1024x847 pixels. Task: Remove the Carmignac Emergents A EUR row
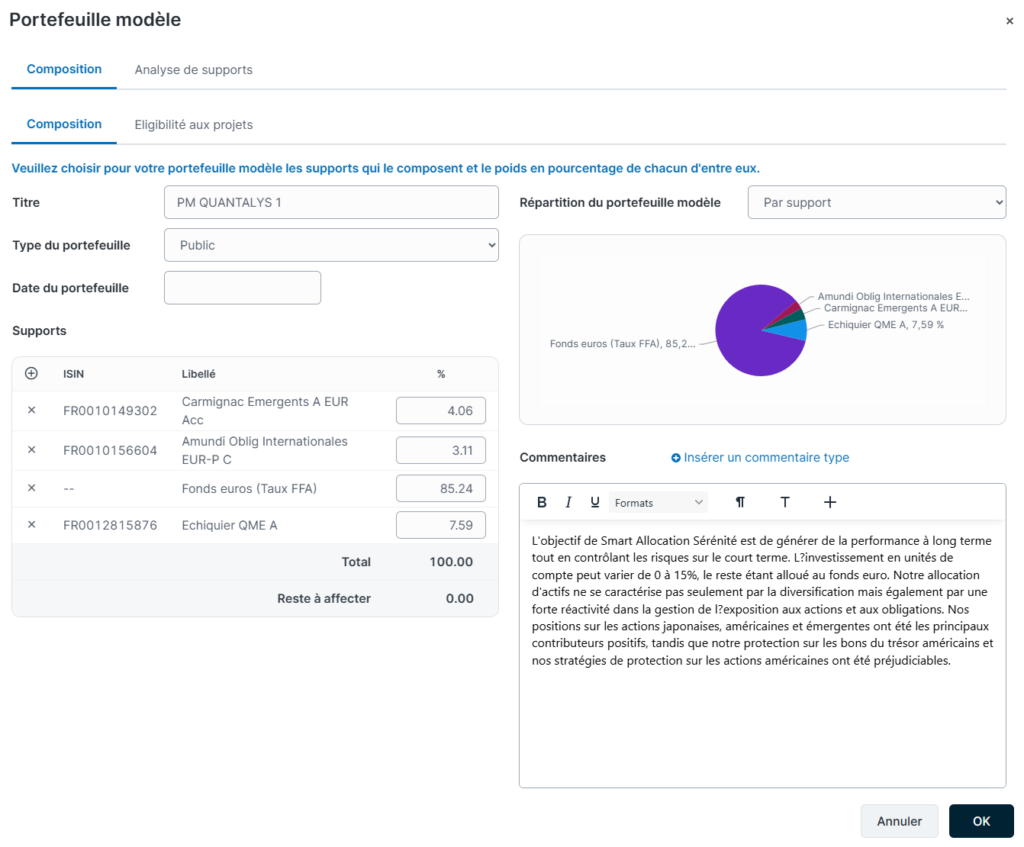pyautogui.click(x=31, y=410)
